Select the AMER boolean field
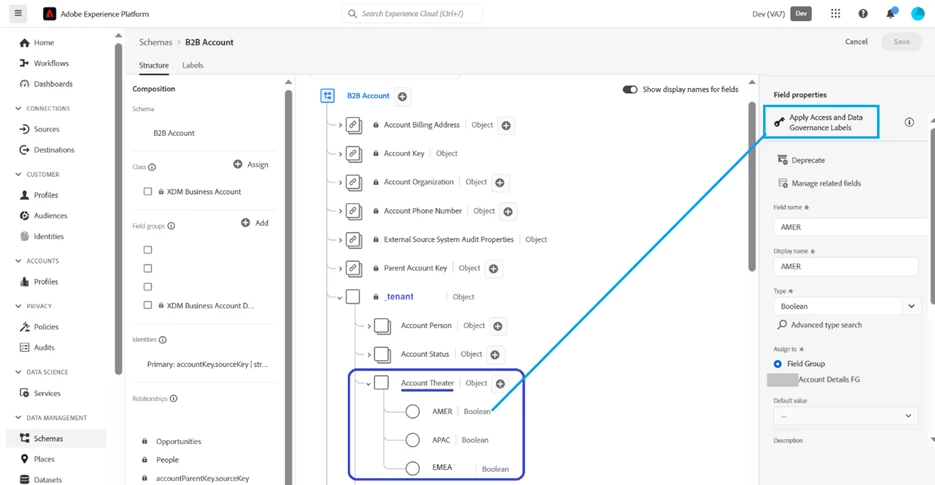The width and height of the screenshot is (935, 485). [x=413, y=412]
